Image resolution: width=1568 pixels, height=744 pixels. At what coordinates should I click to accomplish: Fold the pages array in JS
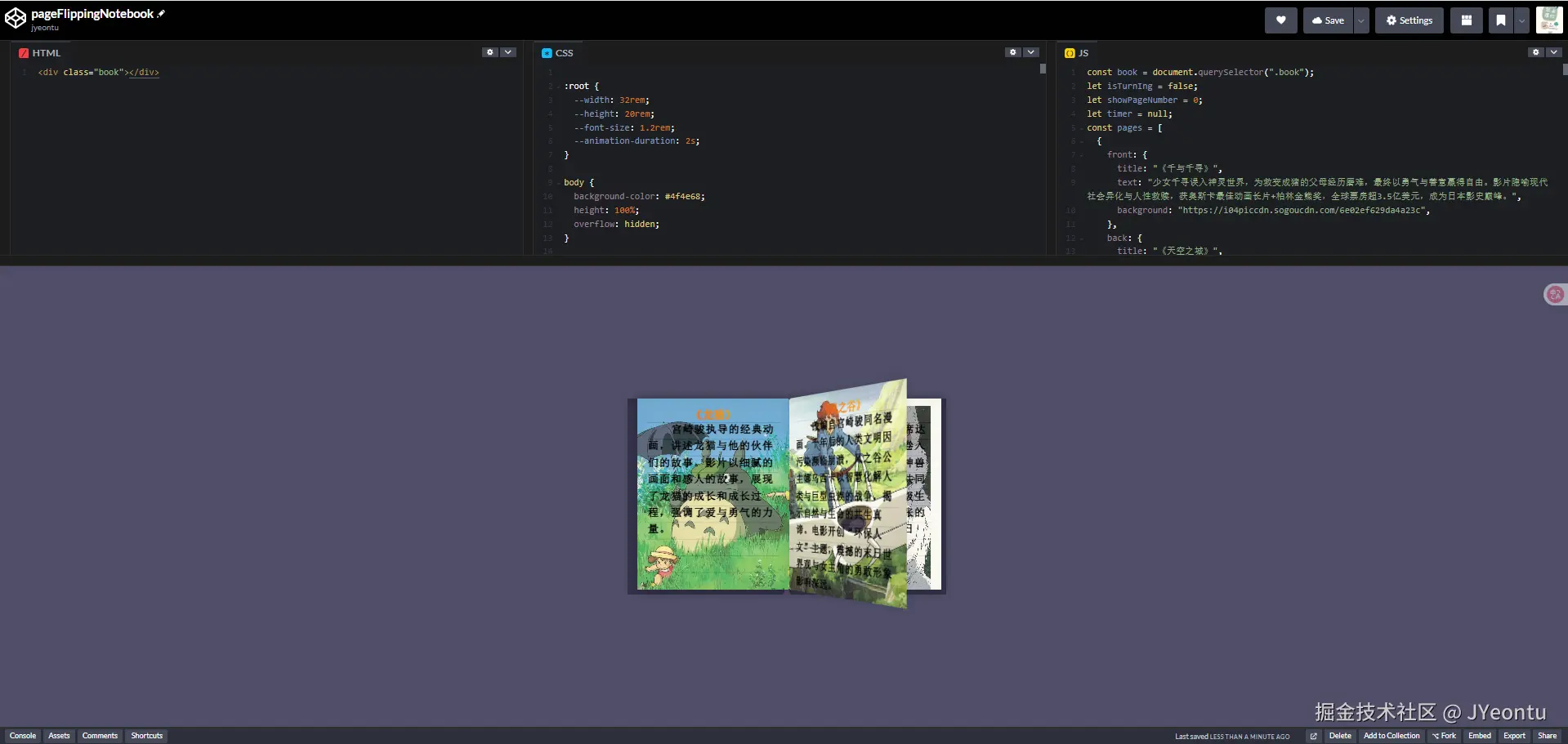[x=1082, y=128]
